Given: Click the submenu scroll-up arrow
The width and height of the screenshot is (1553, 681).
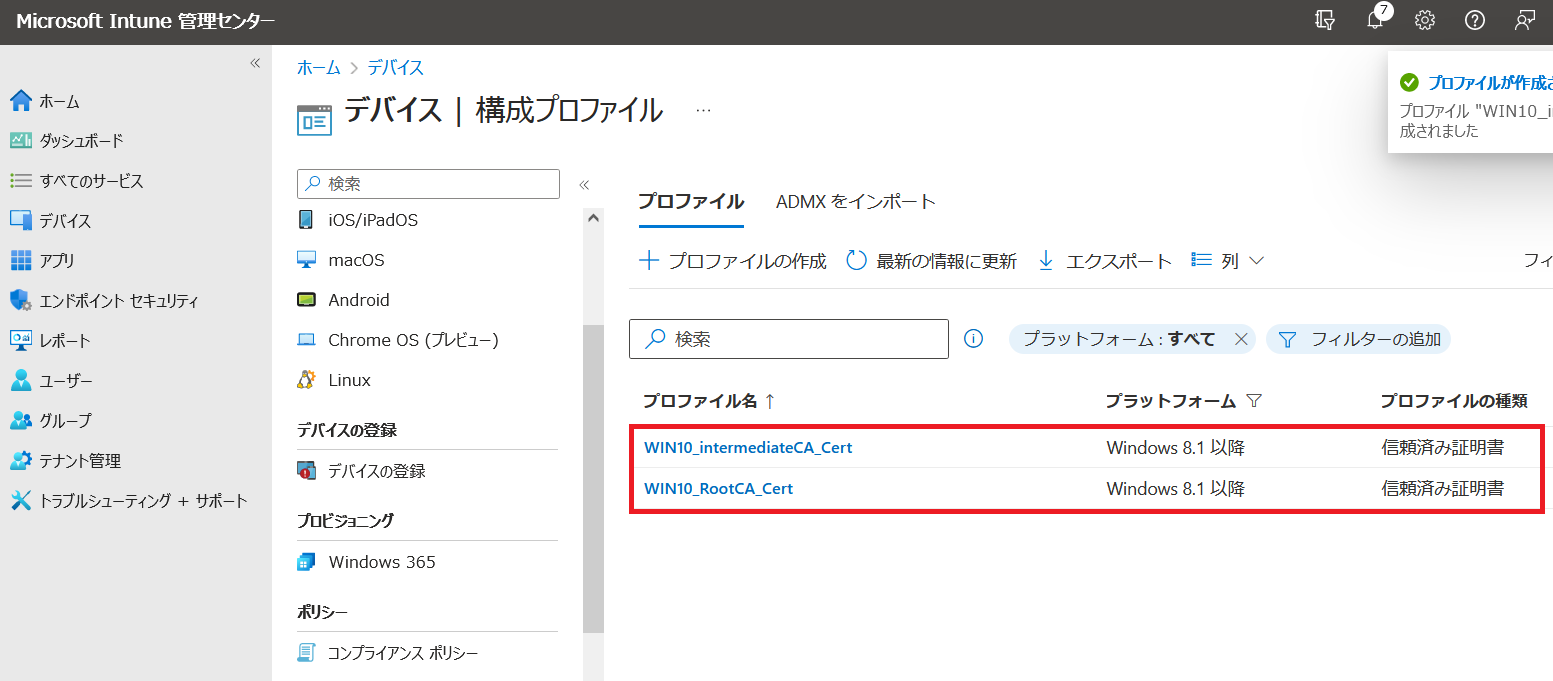Looking at the screenshot, I should tap(593, 218).
